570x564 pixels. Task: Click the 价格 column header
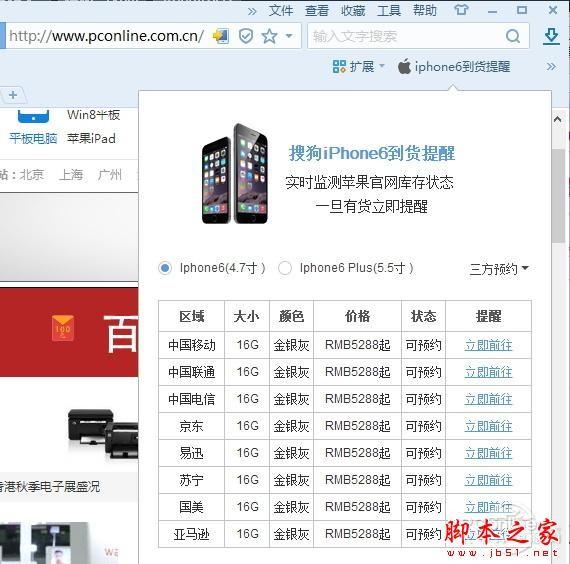357,316
